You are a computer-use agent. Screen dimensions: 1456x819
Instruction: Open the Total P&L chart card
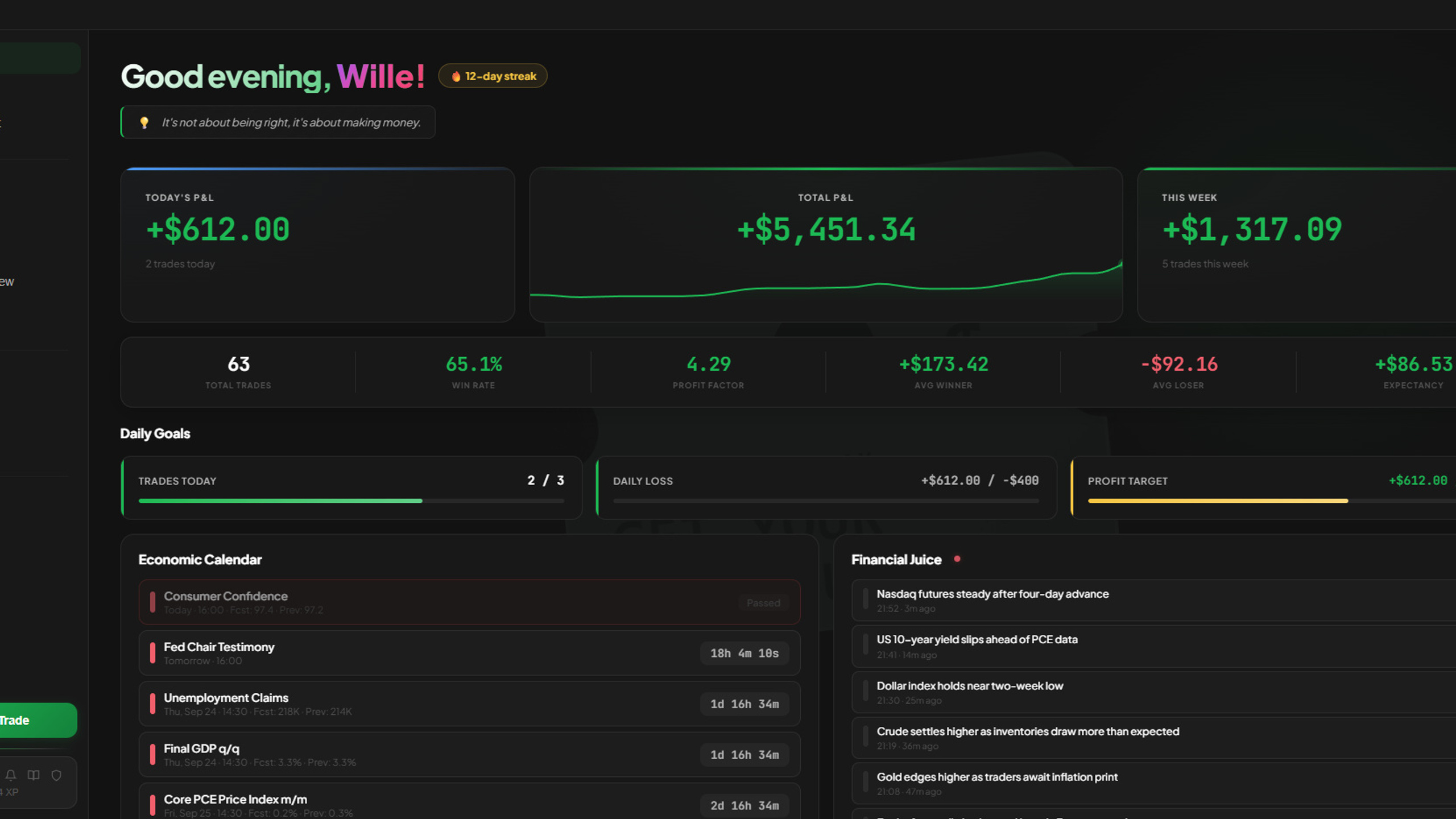826,245
